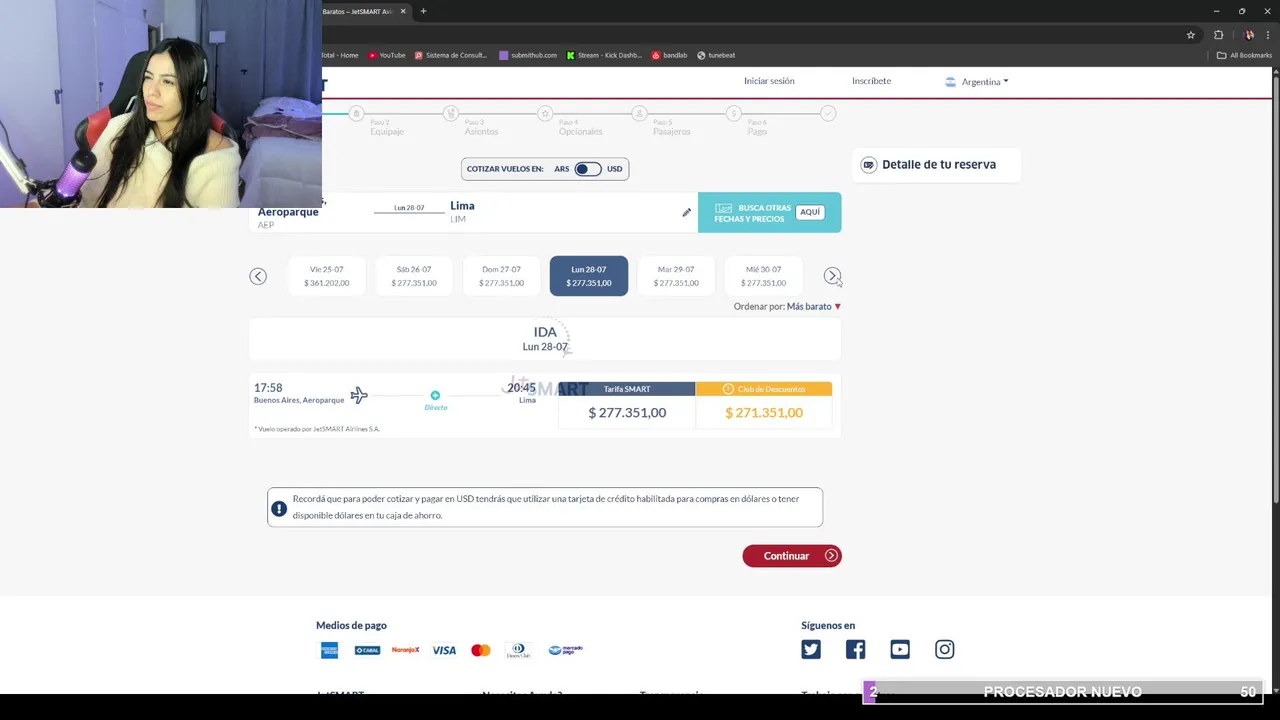Open the YouTube social icon
This screenshot has height=720, width=1280.
coord(900,649)
